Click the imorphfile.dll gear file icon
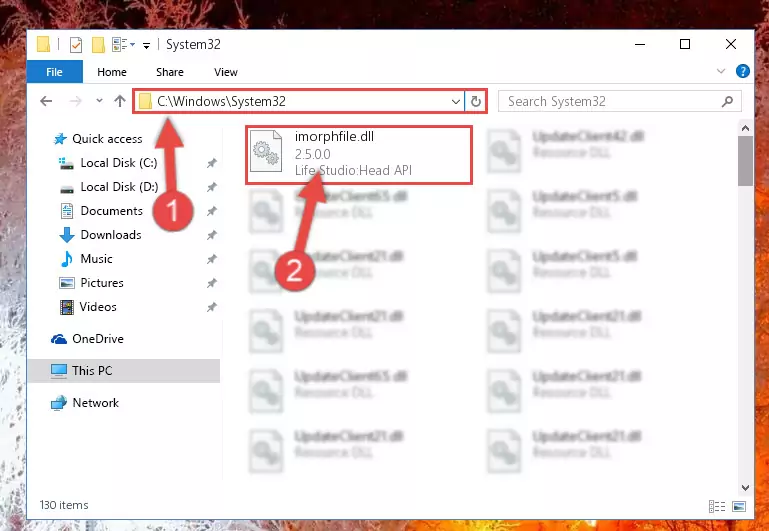 (x=266, y=152)
